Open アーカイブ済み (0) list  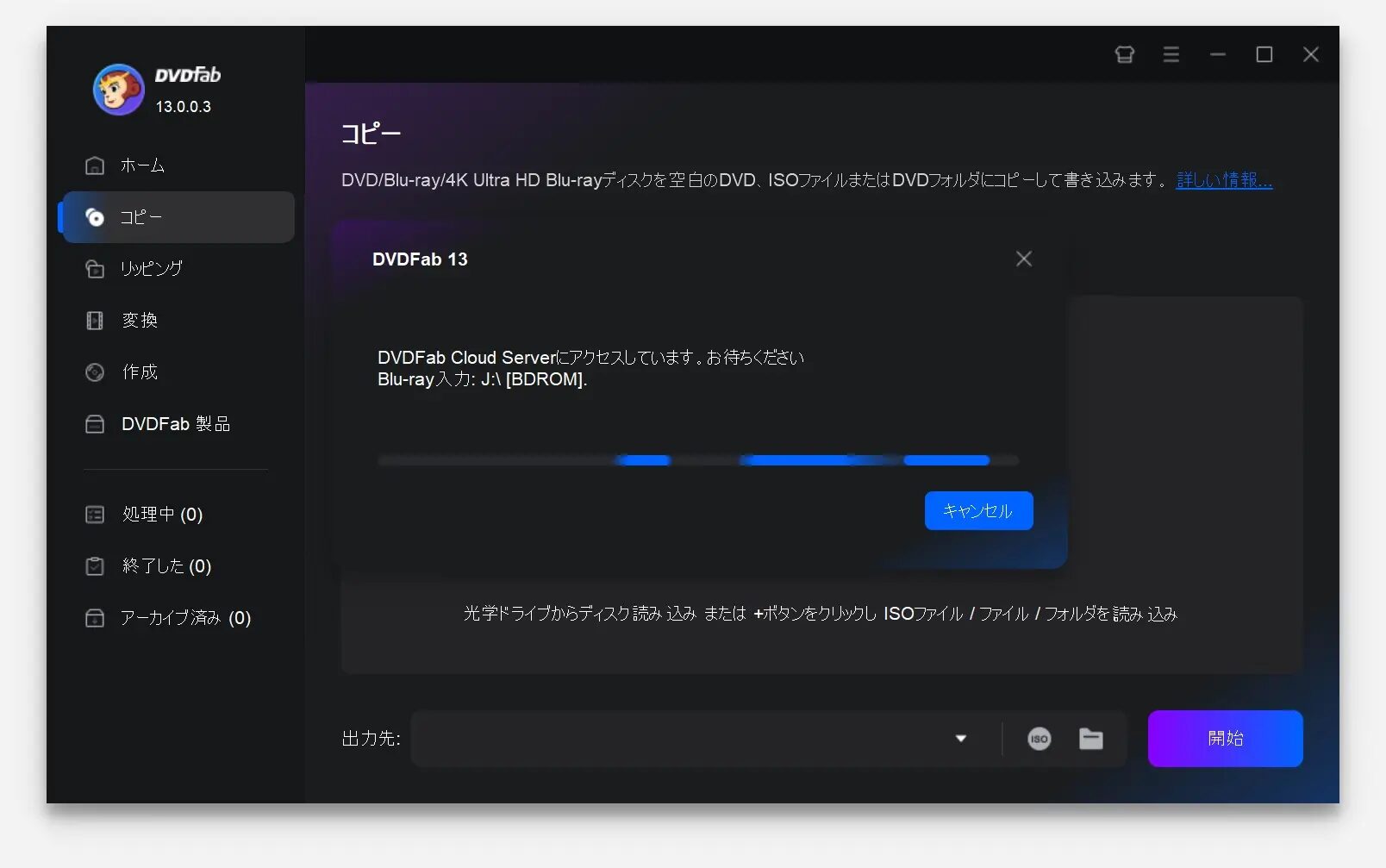(x=185, y=618)
